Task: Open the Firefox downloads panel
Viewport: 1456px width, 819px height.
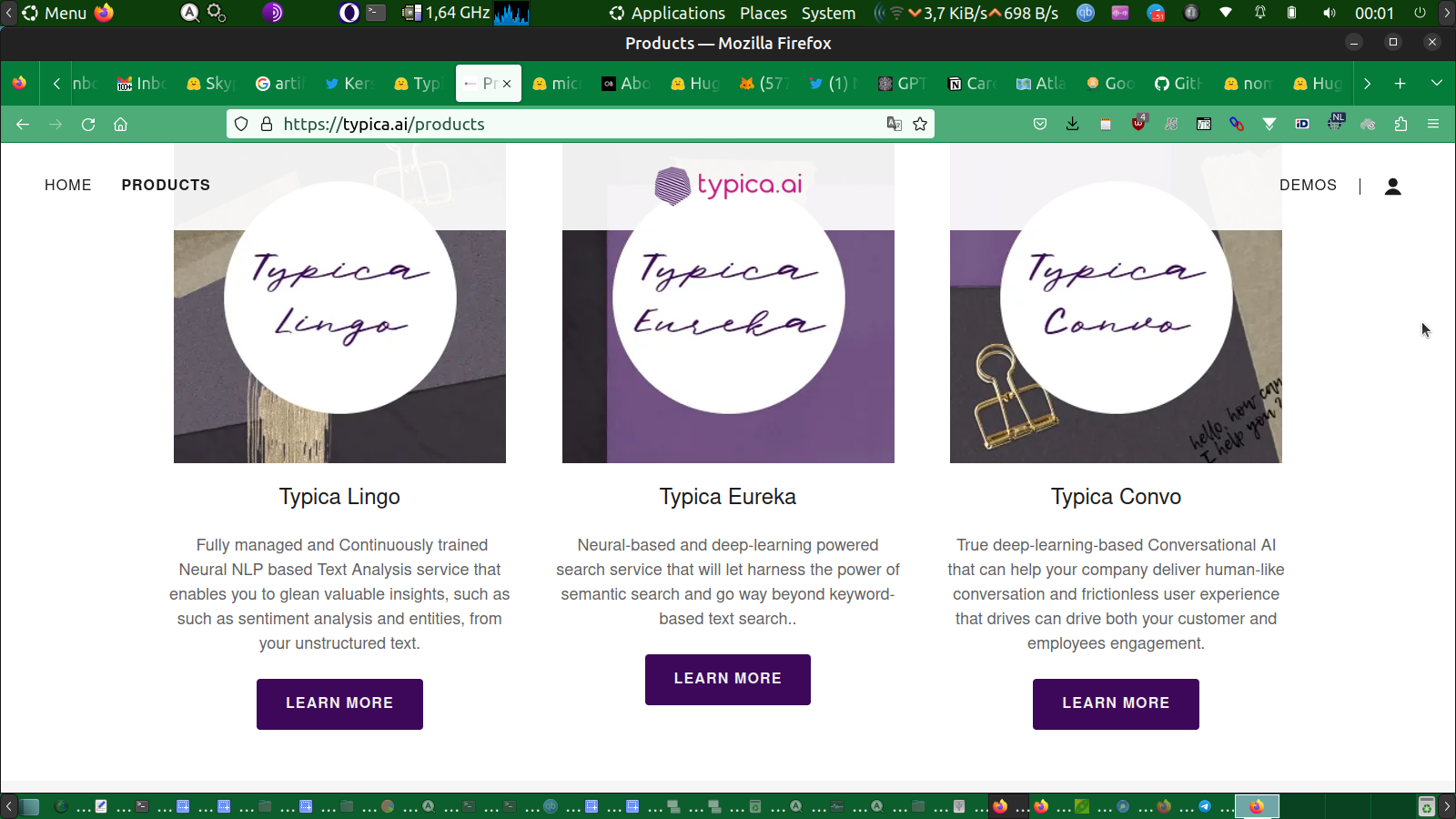Action: pyautogui.click(x=1073, y=125)
